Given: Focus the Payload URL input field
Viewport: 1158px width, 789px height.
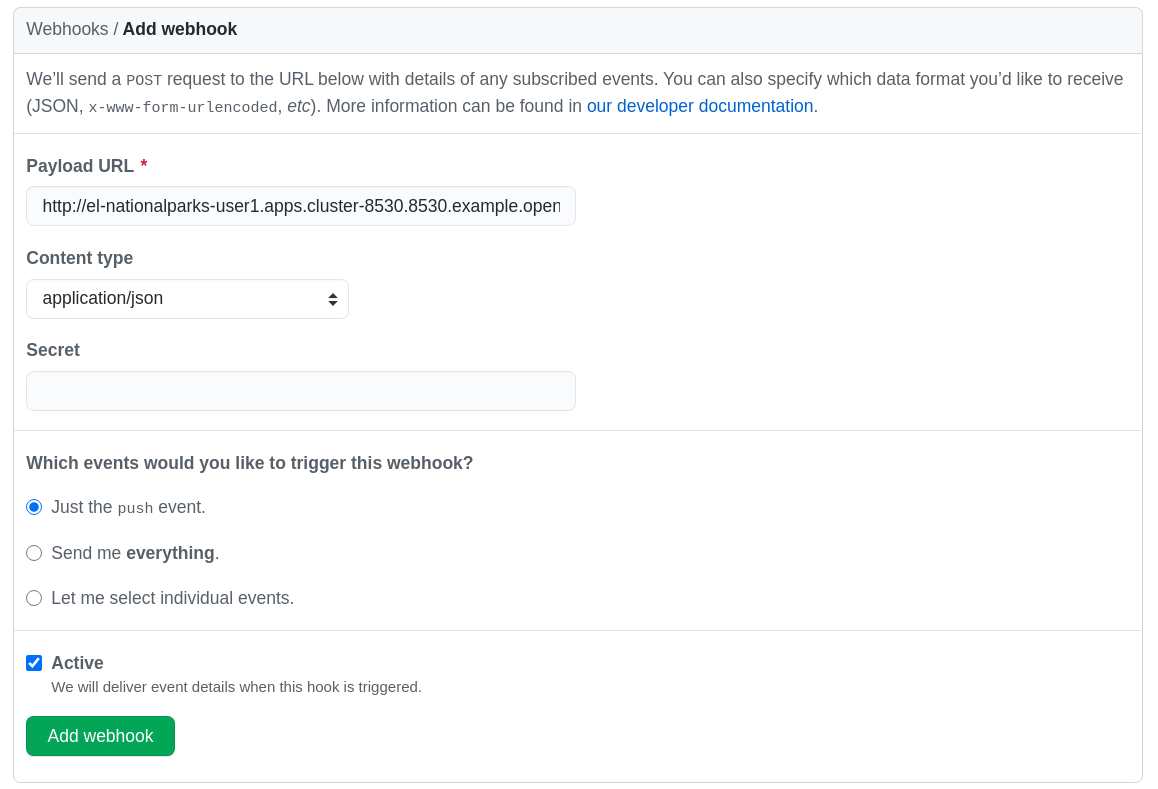Looking at the screenshot, I should 300,206.
